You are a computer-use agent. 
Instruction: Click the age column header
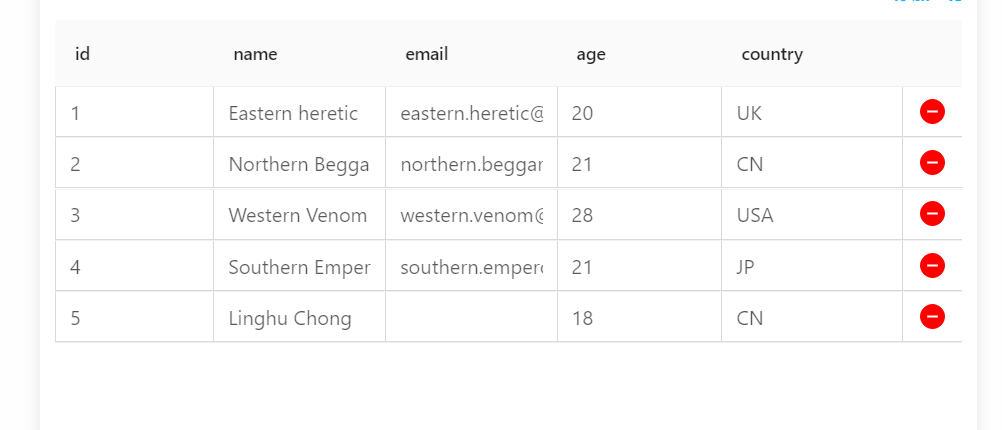tap(591, 54)
